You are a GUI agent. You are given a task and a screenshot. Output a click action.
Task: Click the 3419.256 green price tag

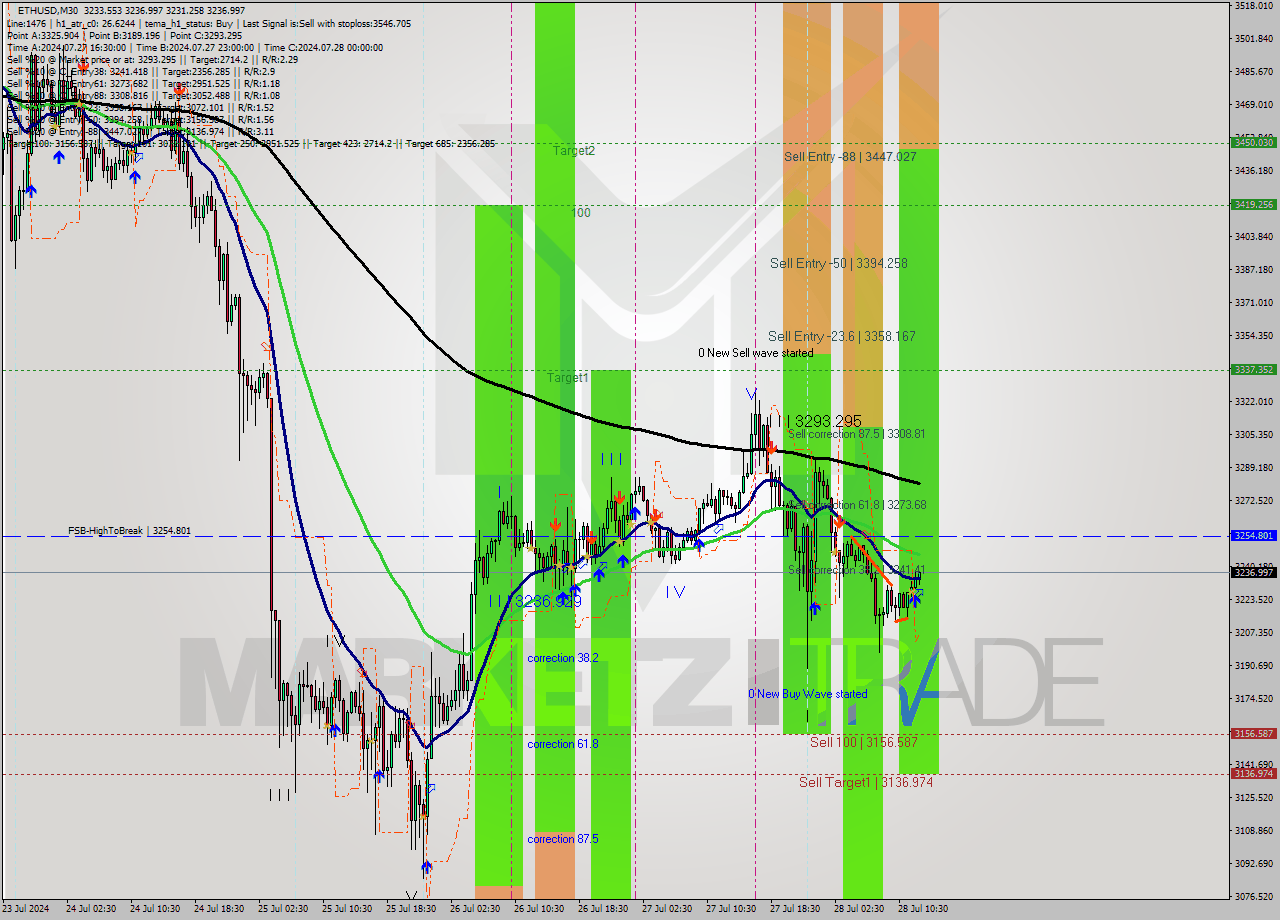click(x=1253, y=205)
